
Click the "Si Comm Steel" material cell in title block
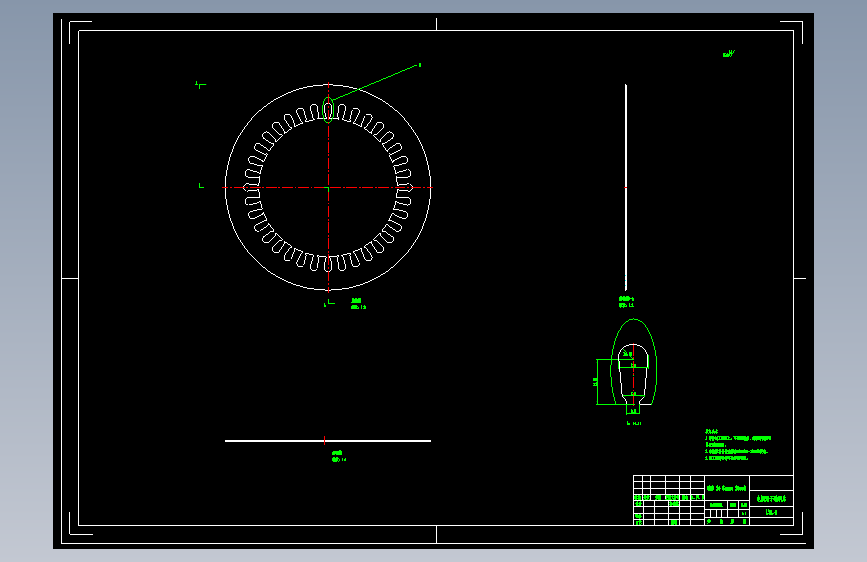coord(727,488)
